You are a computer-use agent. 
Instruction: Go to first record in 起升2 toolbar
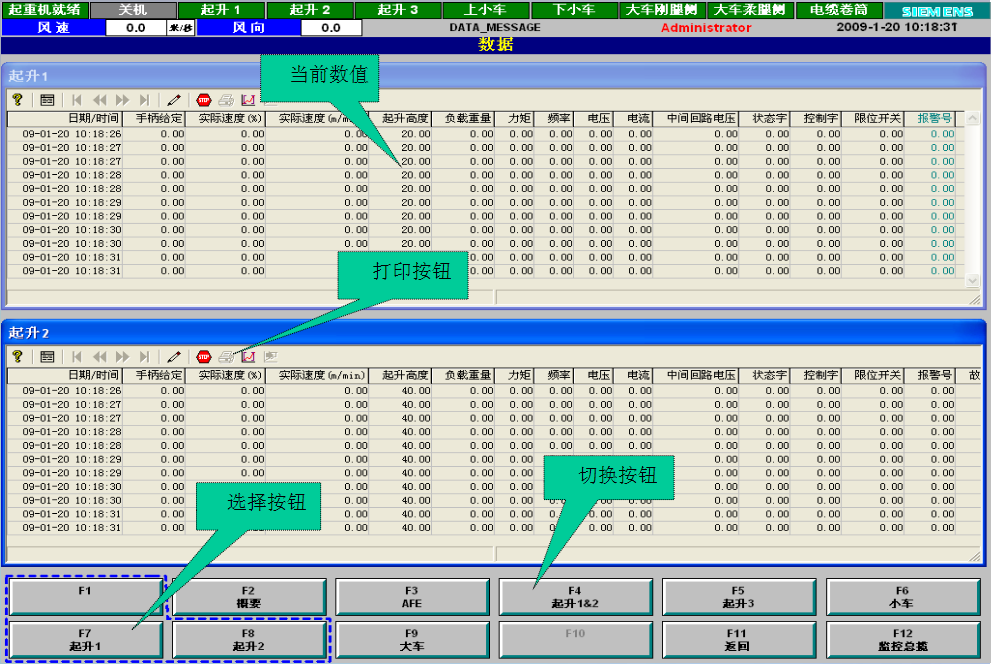click(77, 356)
